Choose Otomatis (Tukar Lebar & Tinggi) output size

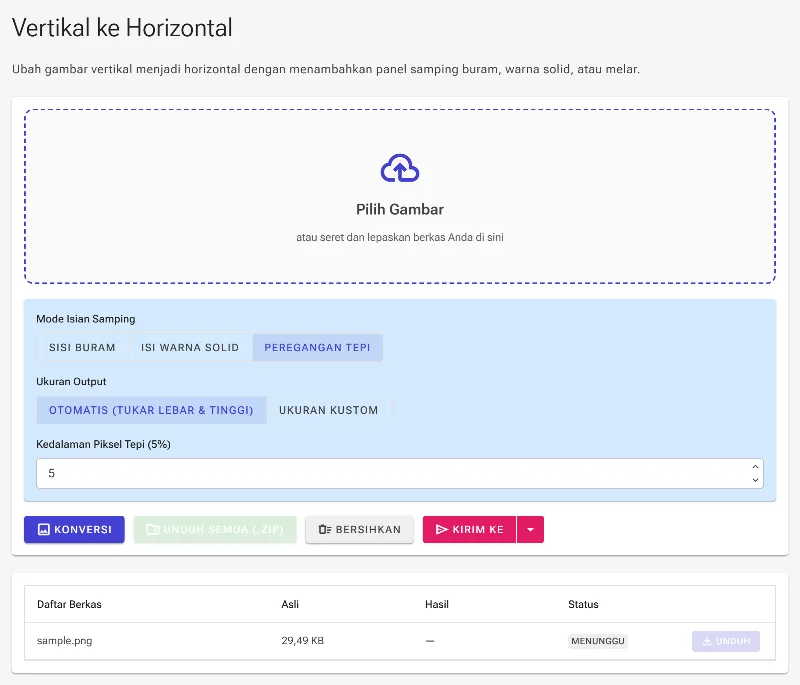pyautogui.click(x=151, y=411)
